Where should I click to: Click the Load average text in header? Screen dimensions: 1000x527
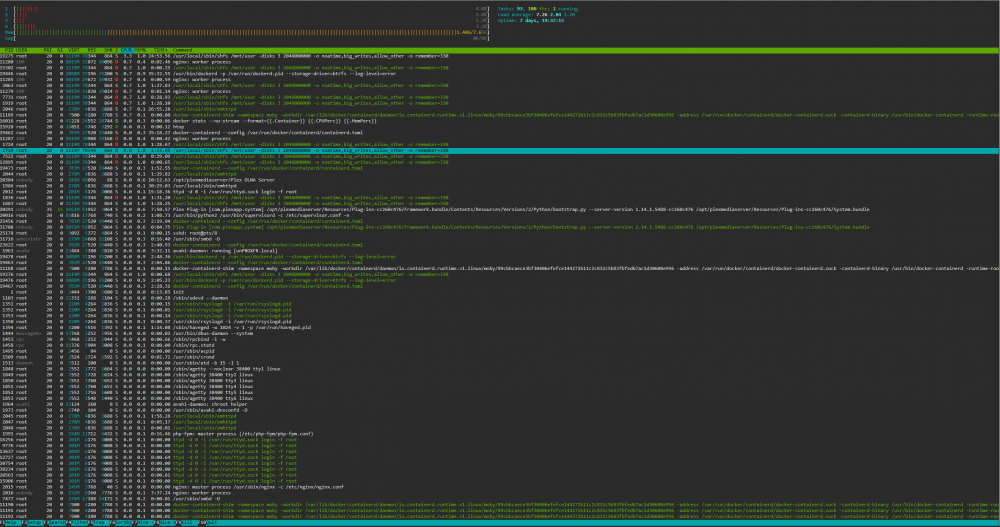pyautogui.click(x=536, y=15)
